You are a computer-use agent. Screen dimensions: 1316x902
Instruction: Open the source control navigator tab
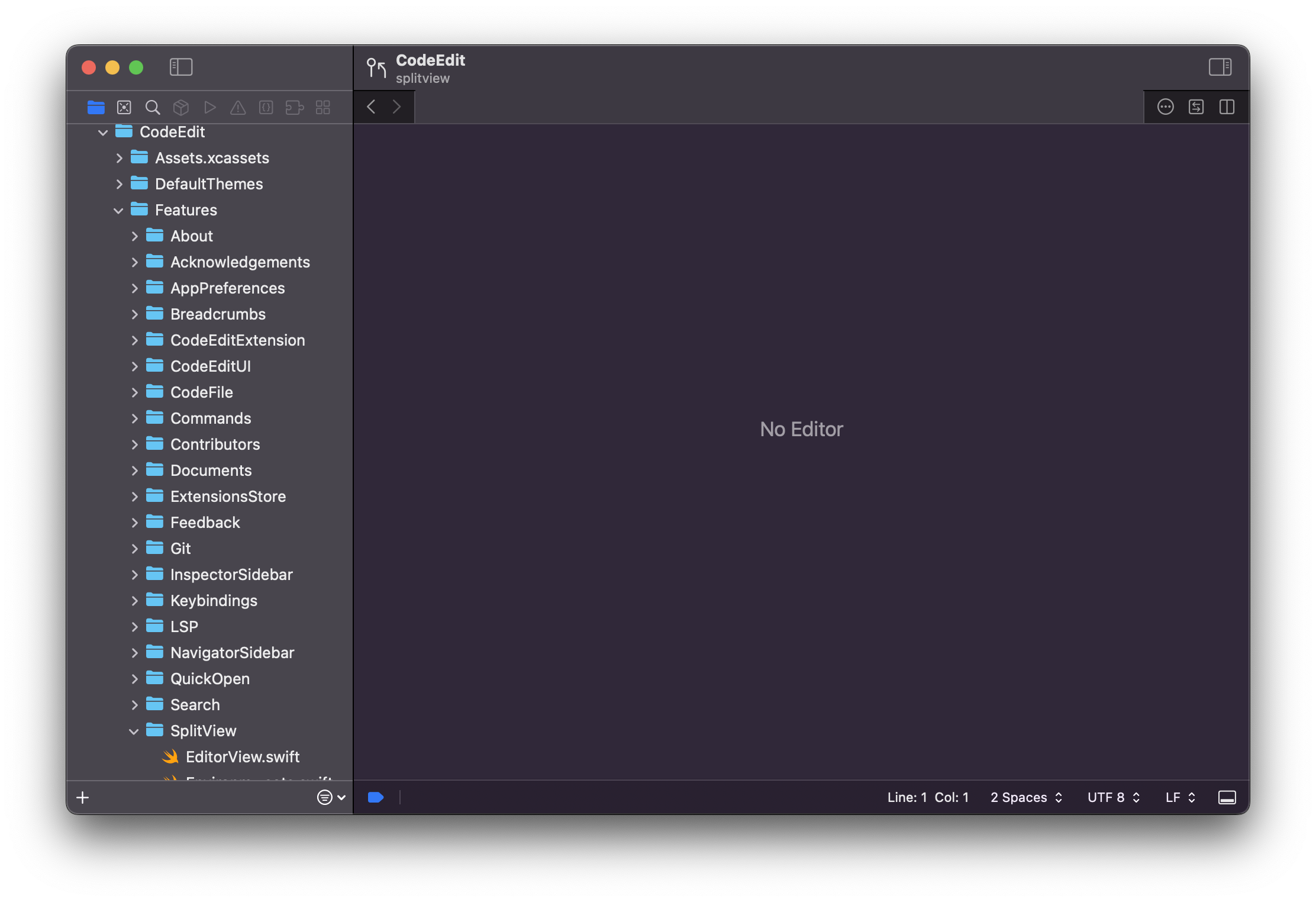pos(124,107)
